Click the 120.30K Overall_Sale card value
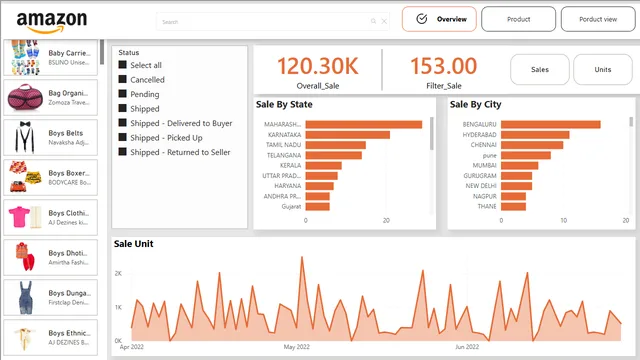 click(x=318, y=66)
